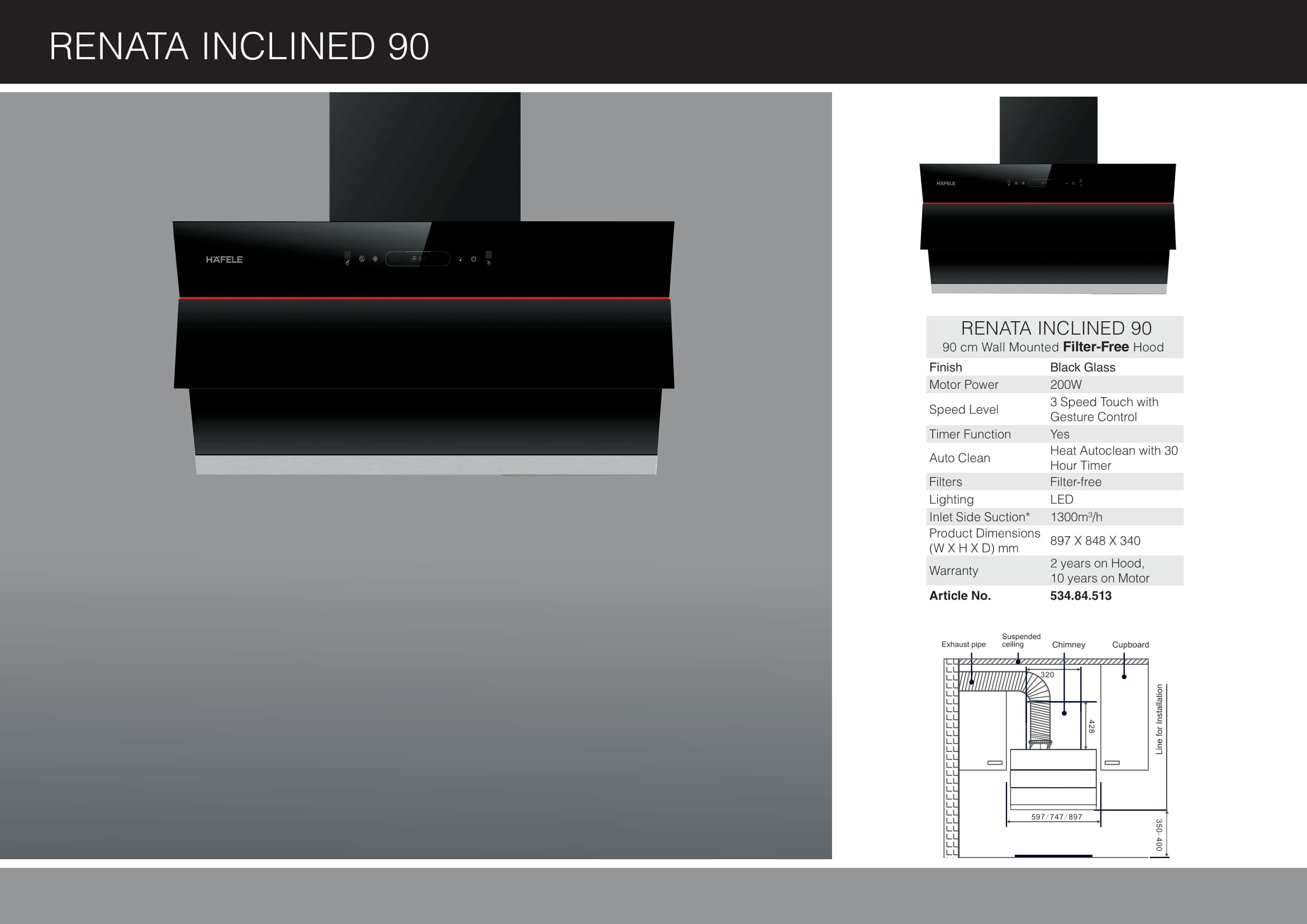1307x924 pixels.
Task: Click the 'Yes' value for Timer Function
Action: pos(1060,434)
